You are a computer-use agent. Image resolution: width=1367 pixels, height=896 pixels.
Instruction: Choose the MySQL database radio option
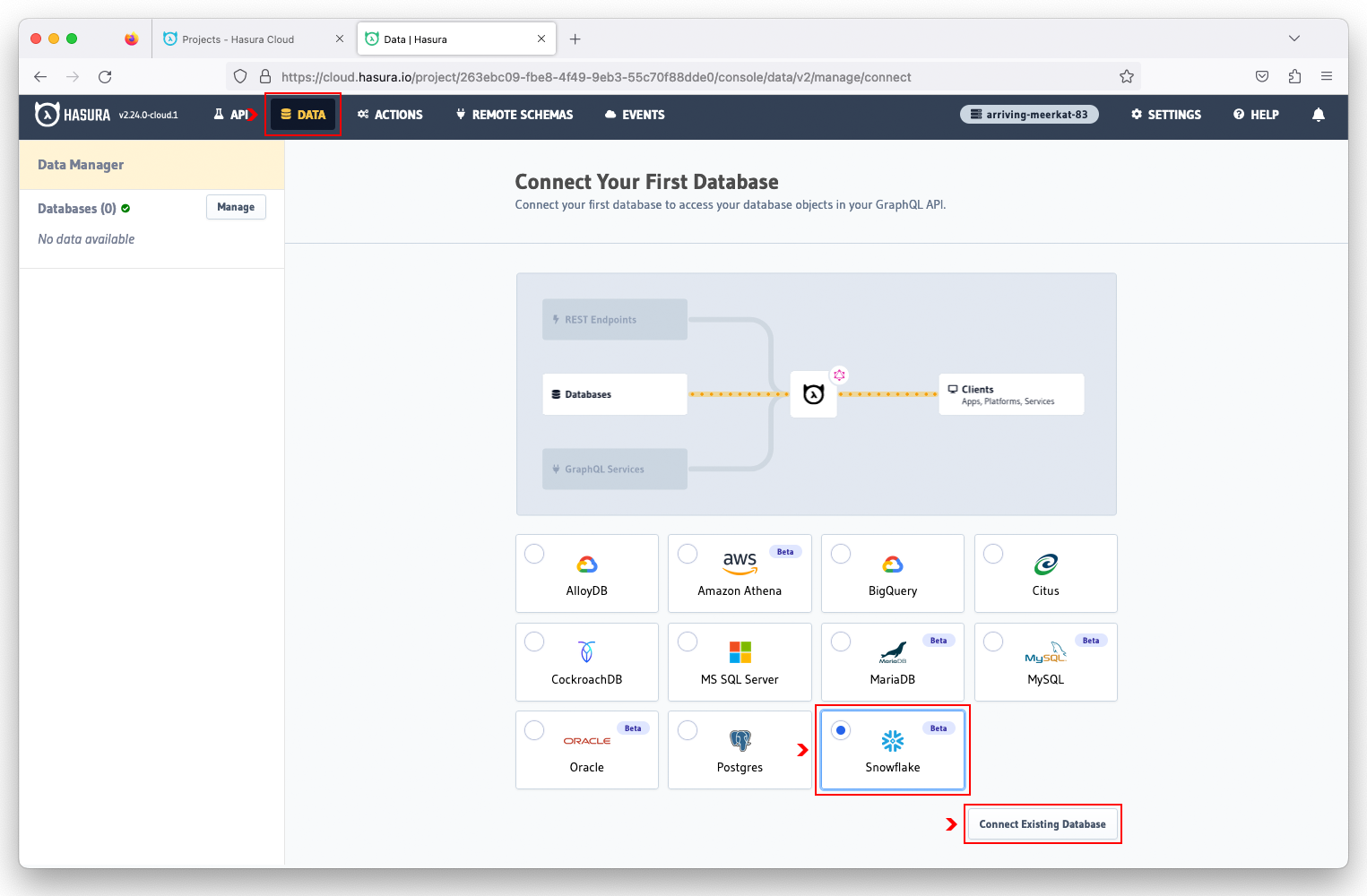coord(993,642)
